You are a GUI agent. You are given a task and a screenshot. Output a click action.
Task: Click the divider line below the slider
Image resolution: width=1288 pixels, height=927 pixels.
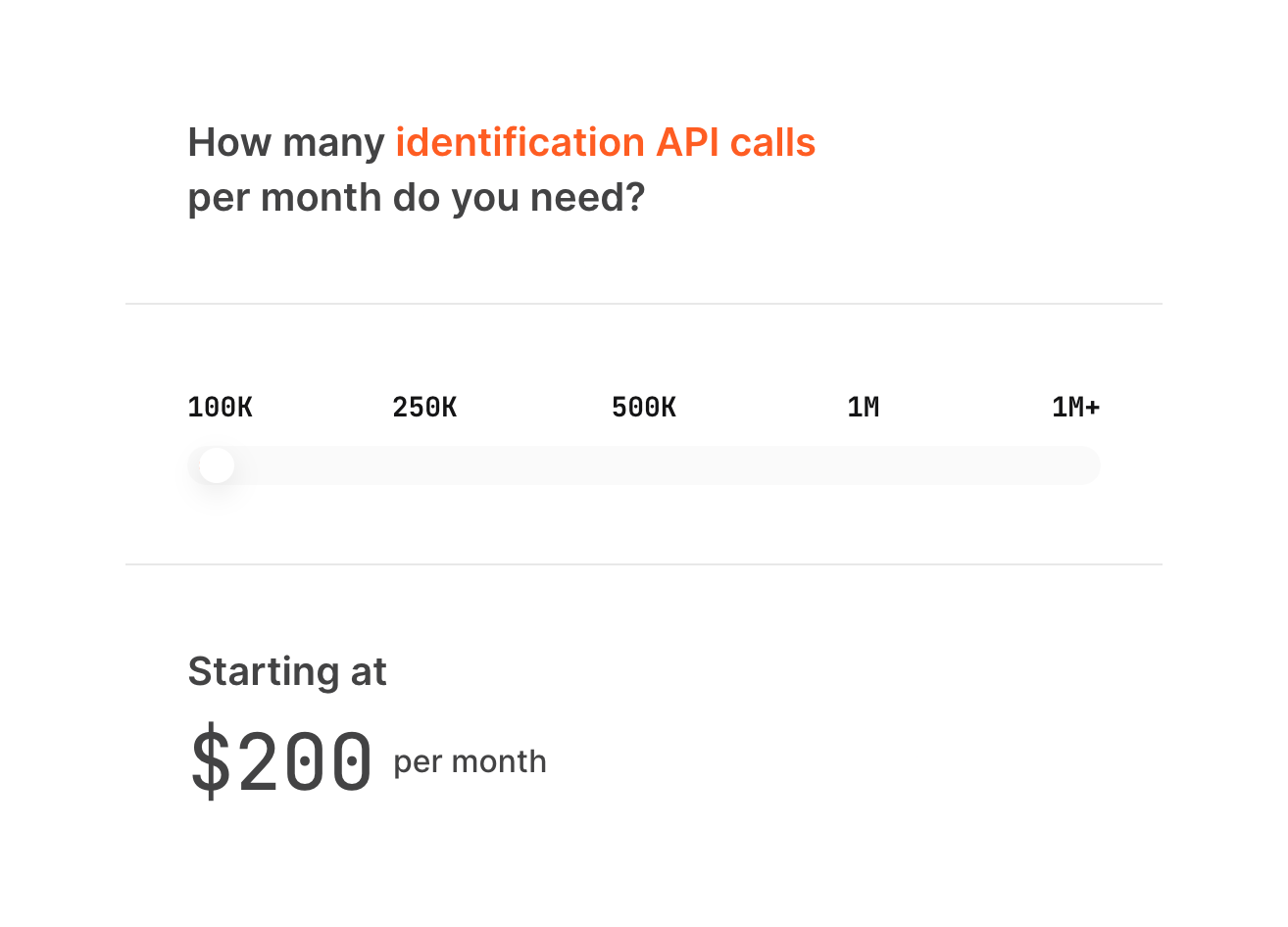click(x=644, y=564)
